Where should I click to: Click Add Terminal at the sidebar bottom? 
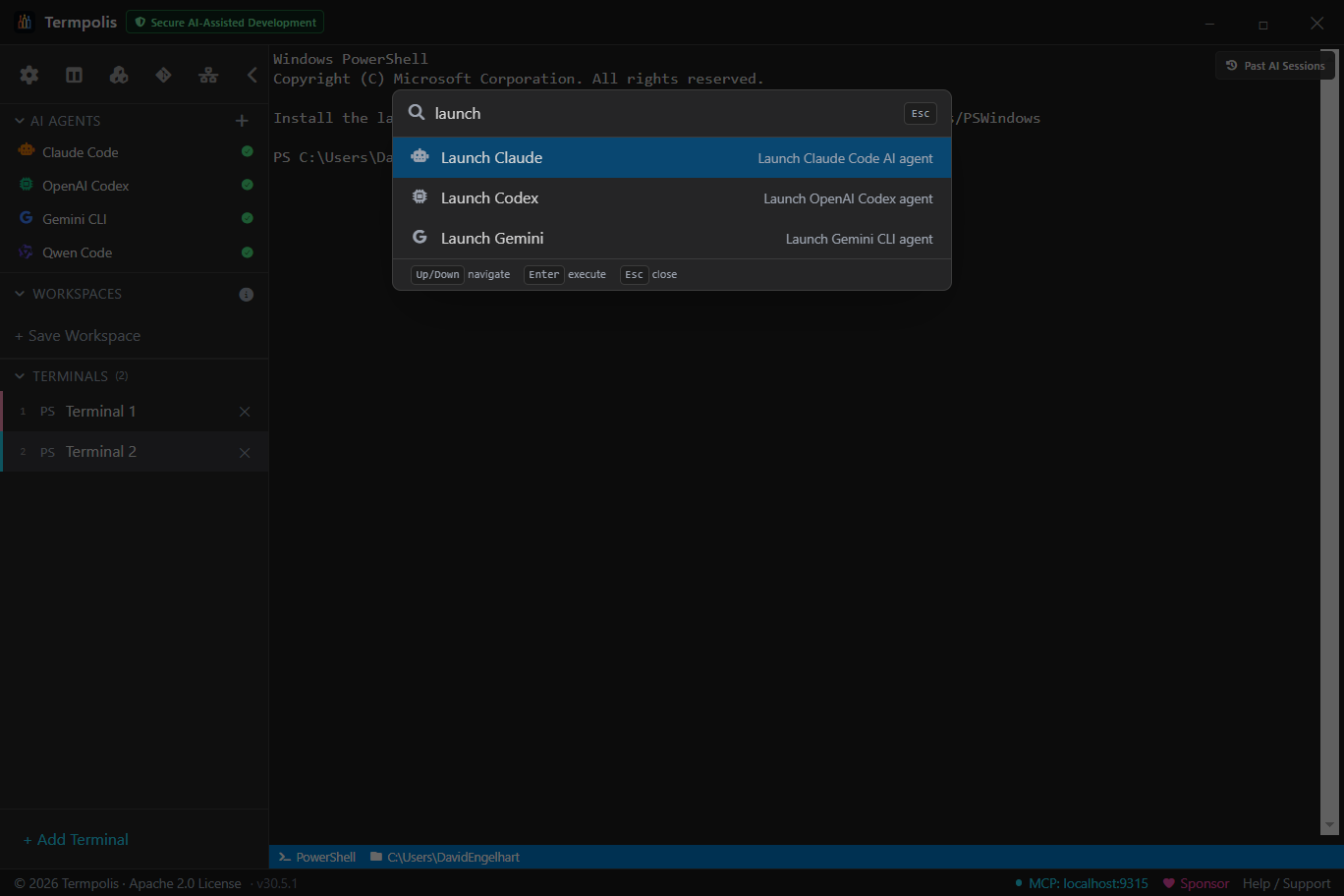(x=77, y=839)
